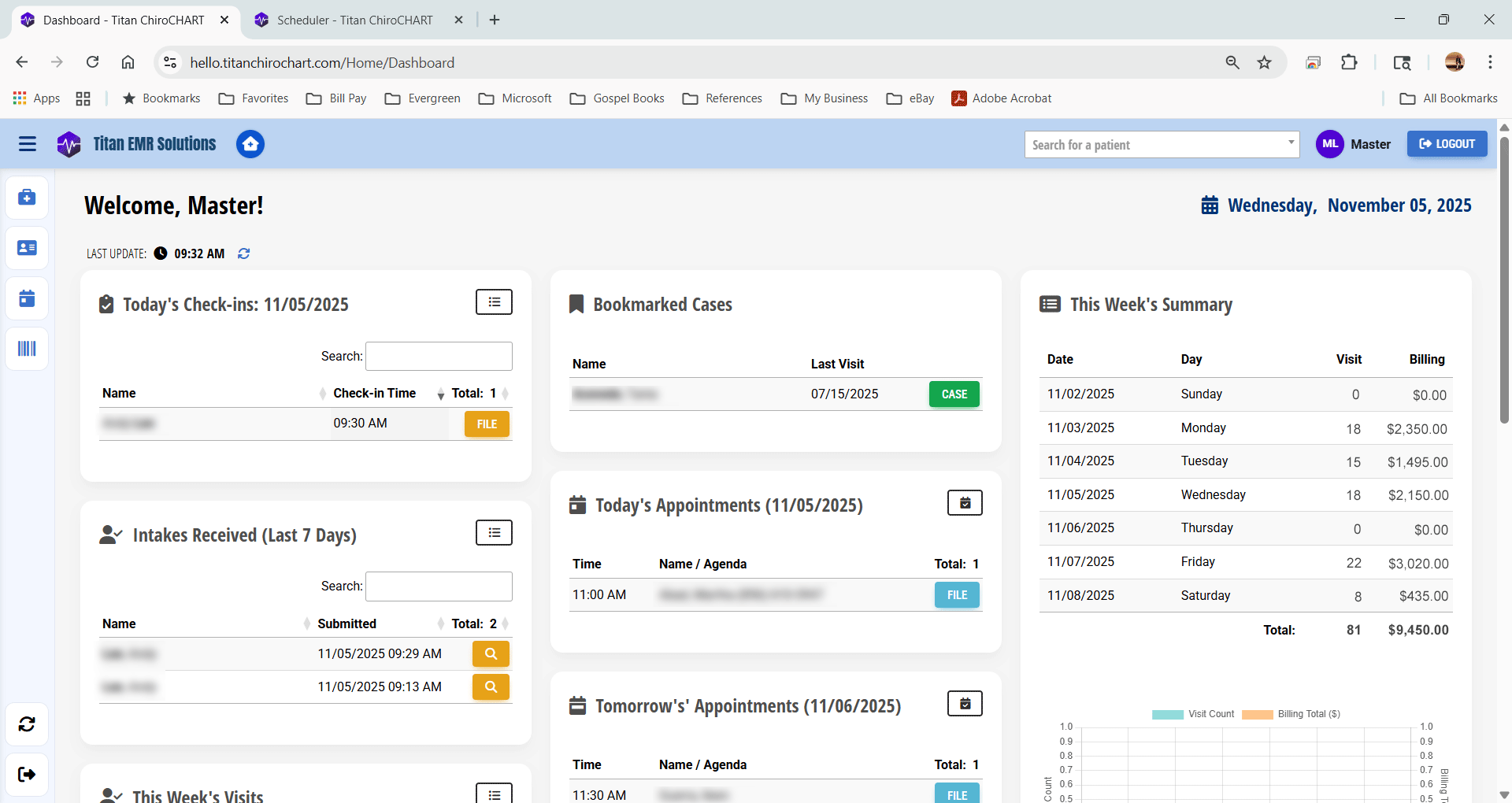Click the LOGOUT button

coord(1447,143)
